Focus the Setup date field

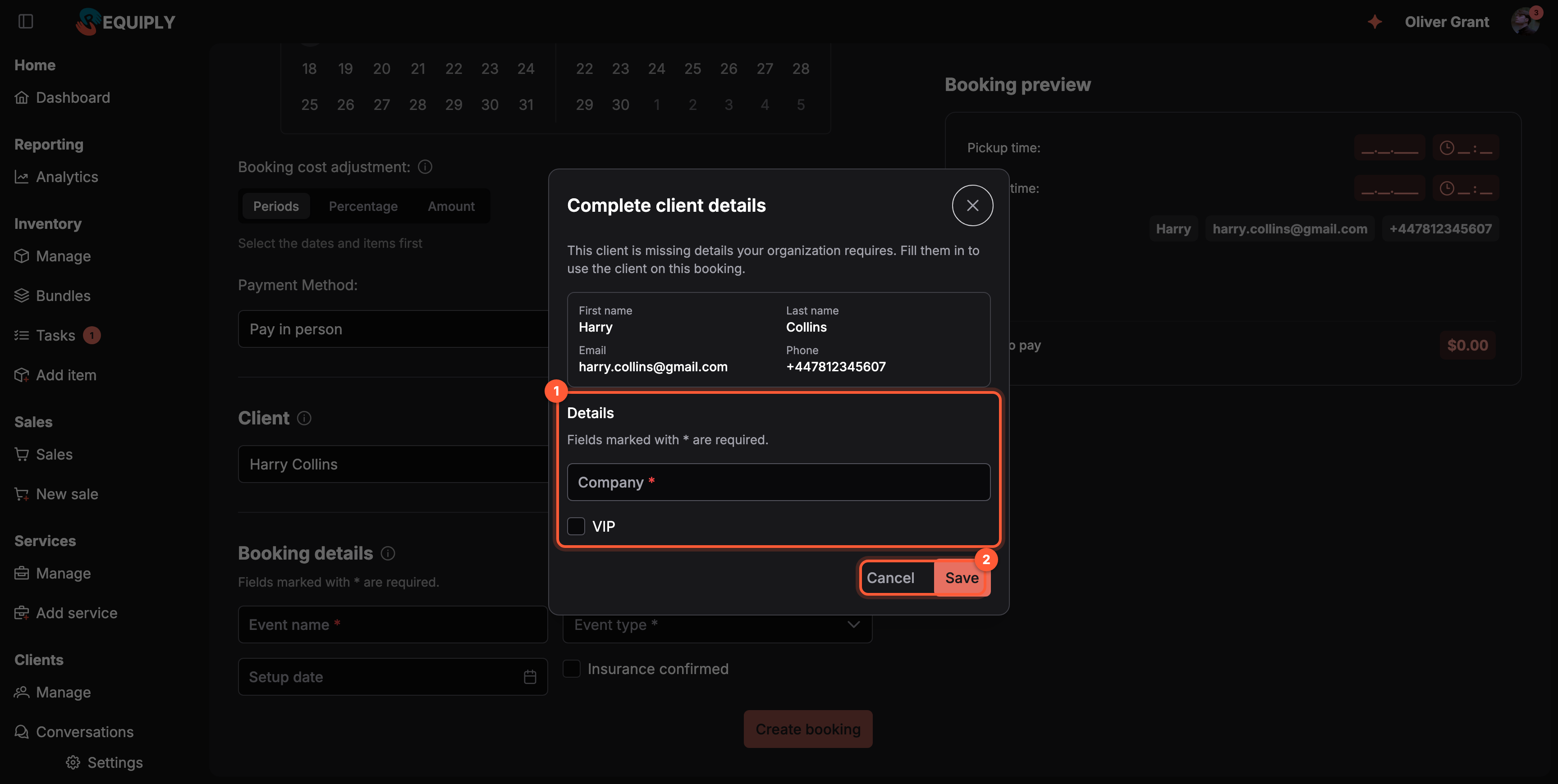pos(393,677)
